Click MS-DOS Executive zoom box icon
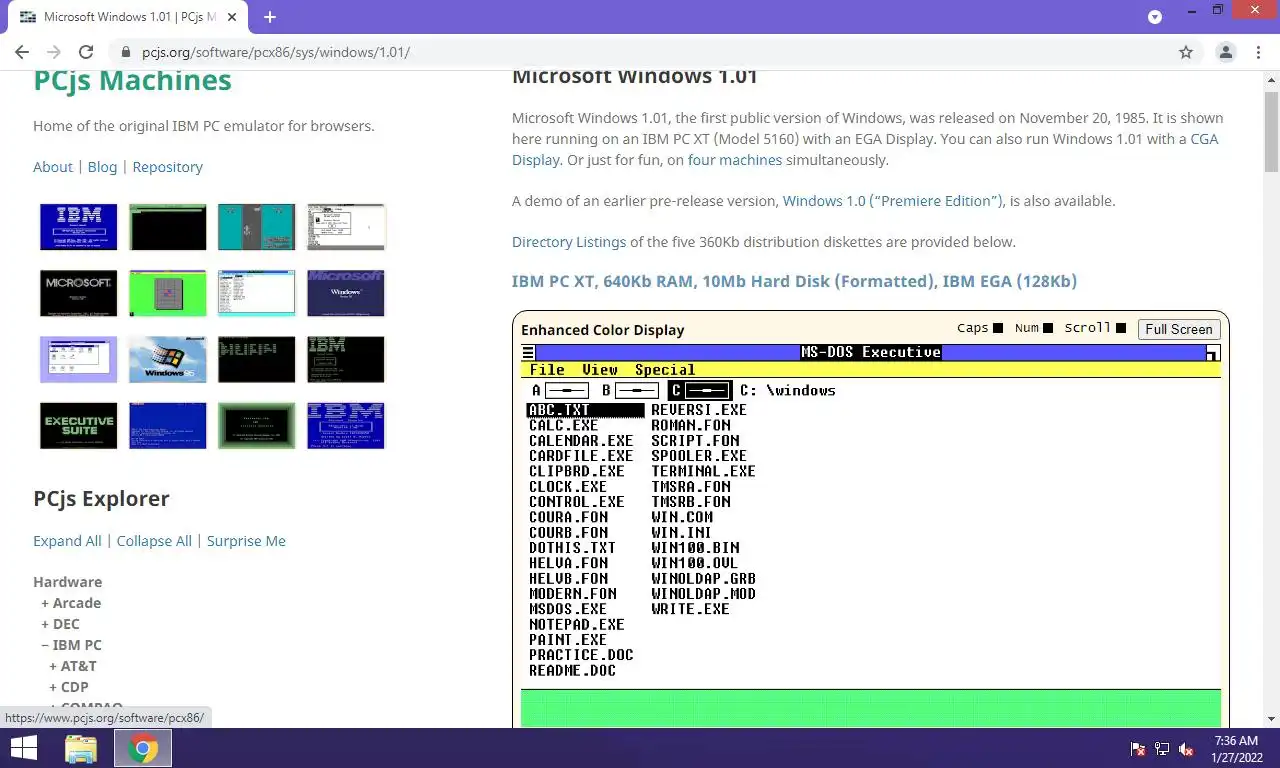The image size is (1280, 768). pyautogui.click(x=1213, y=352)
